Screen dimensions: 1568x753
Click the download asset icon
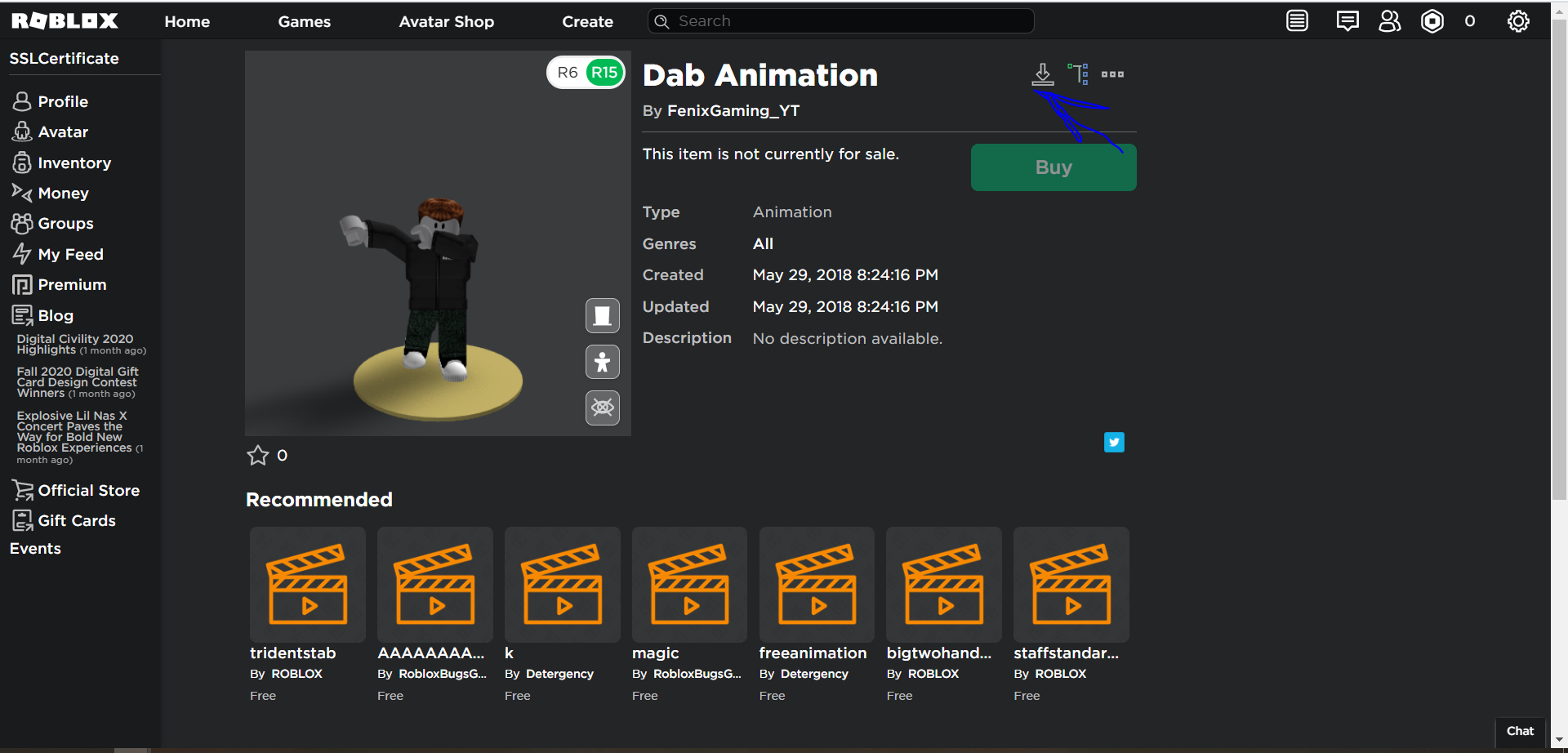coord(1042,74)
